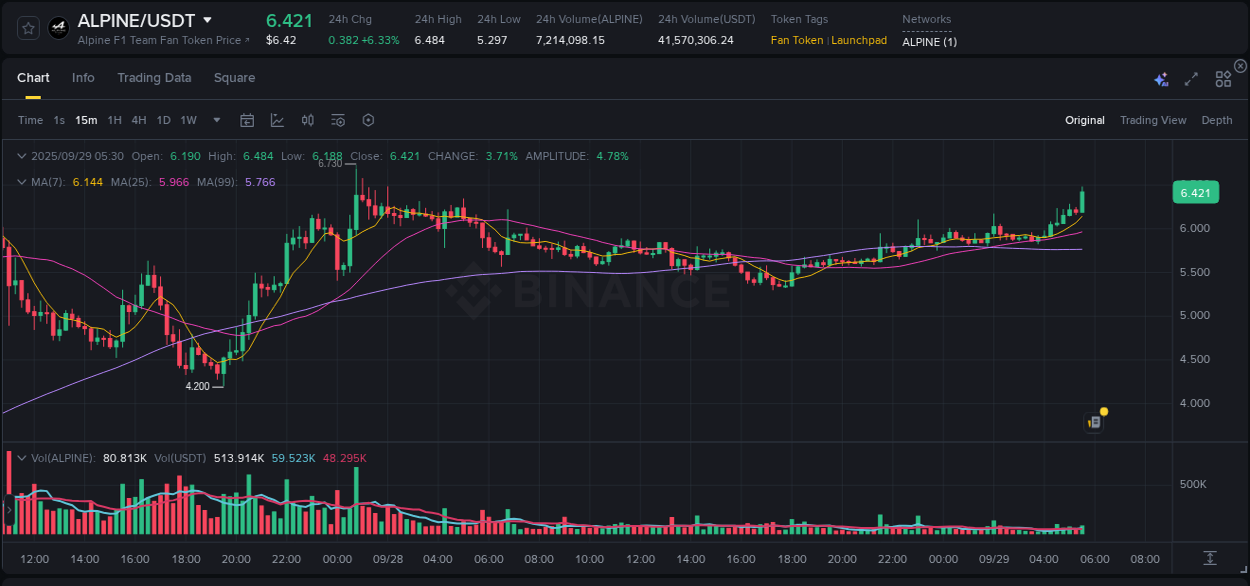The width and height of the screenshot is (1250, 586).
Task: Open the widgets layout icon
Action: [x=1222, y=77]
